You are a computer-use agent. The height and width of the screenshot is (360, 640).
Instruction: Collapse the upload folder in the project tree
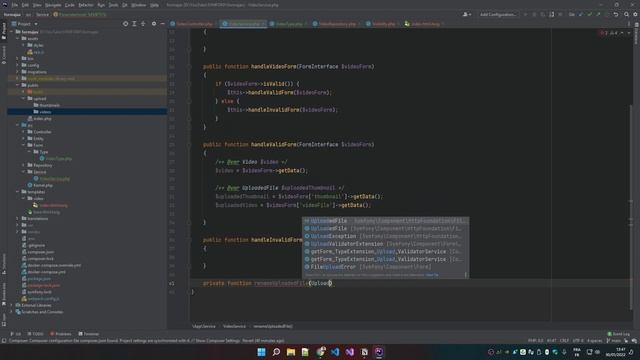pyautogui.click(x=24, y=98)
